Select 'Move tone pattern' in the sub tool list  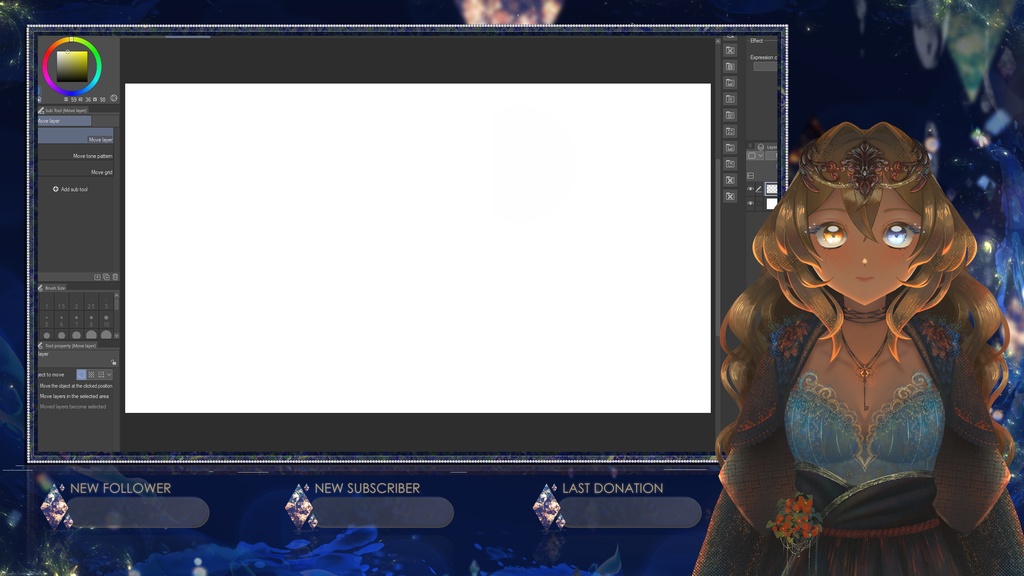coord(92,156)
